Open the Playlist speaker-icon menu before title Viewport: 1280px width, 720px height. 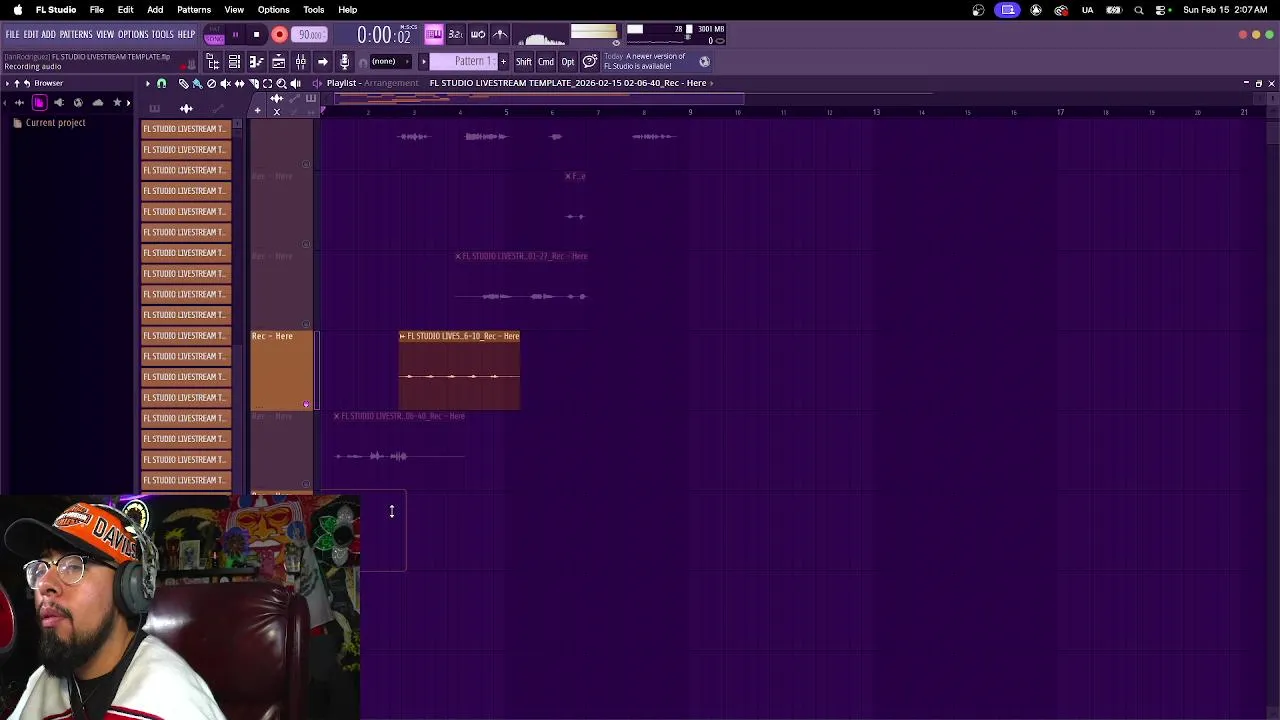click(317, 84)
